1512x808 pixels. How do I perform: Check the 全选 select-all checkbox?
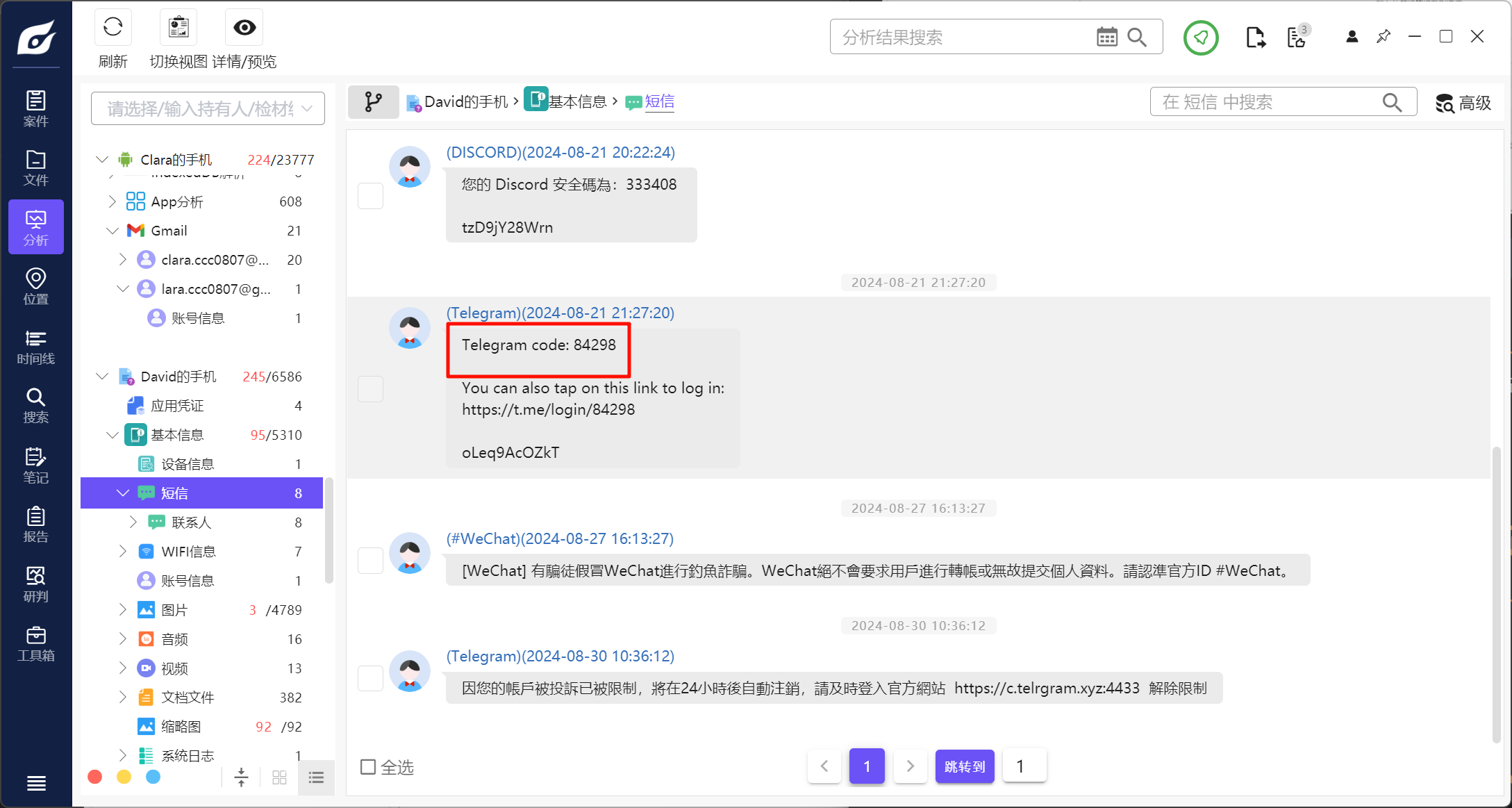pos(368,767)
